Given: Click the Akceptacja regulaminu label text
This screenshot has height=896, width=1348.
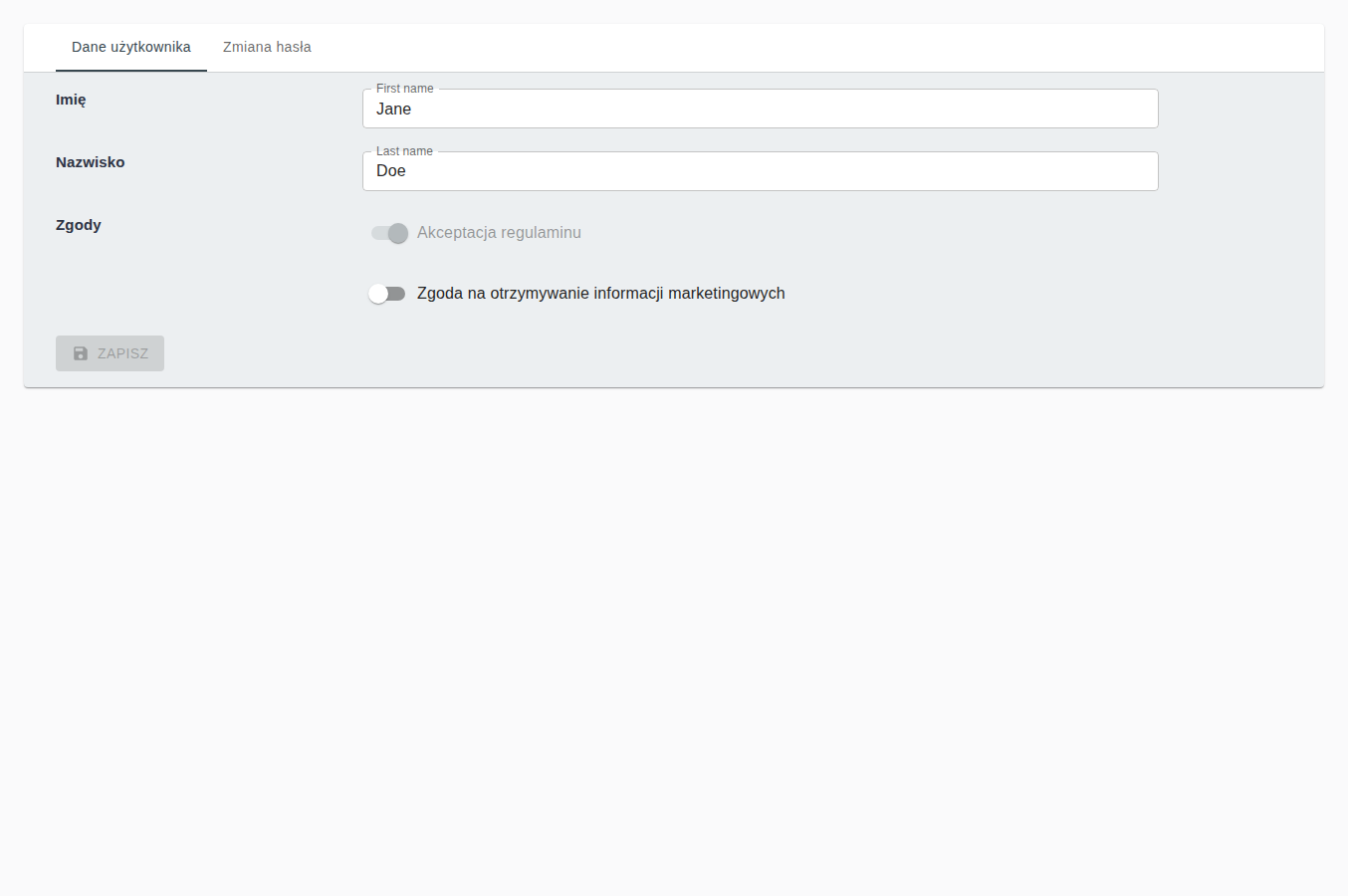Looking at the screenshot, I should click(499, 233).
